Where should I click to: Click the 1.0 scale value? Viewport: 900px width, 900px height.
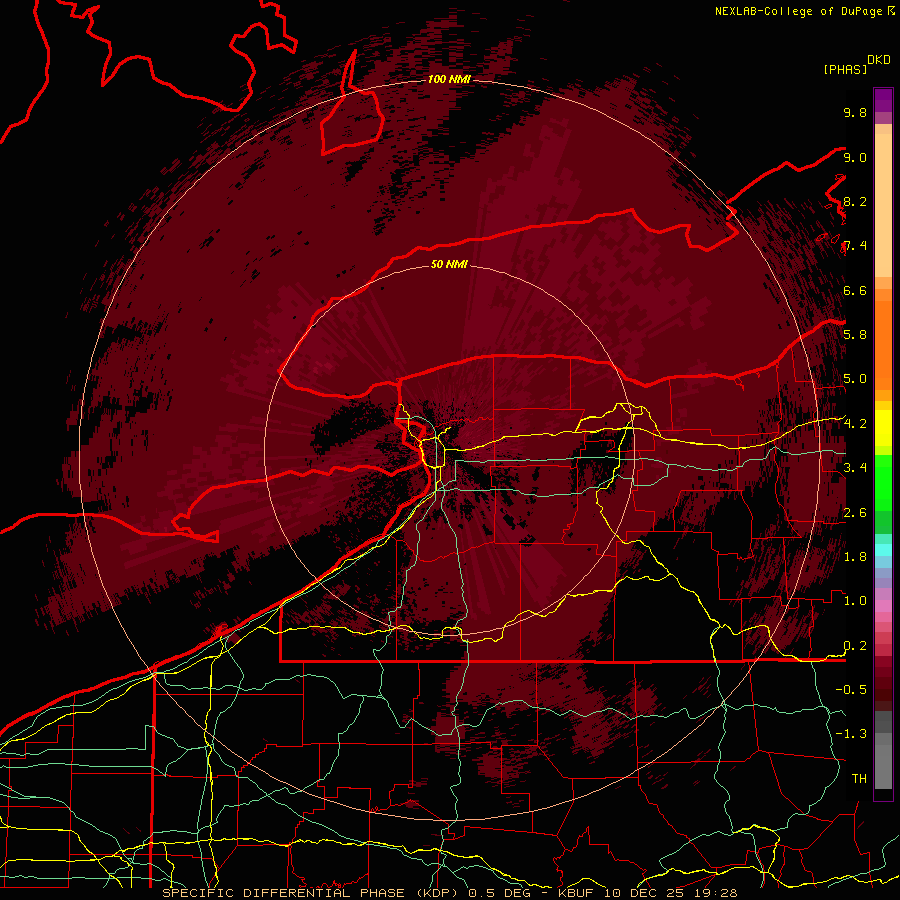pos(855,600)
